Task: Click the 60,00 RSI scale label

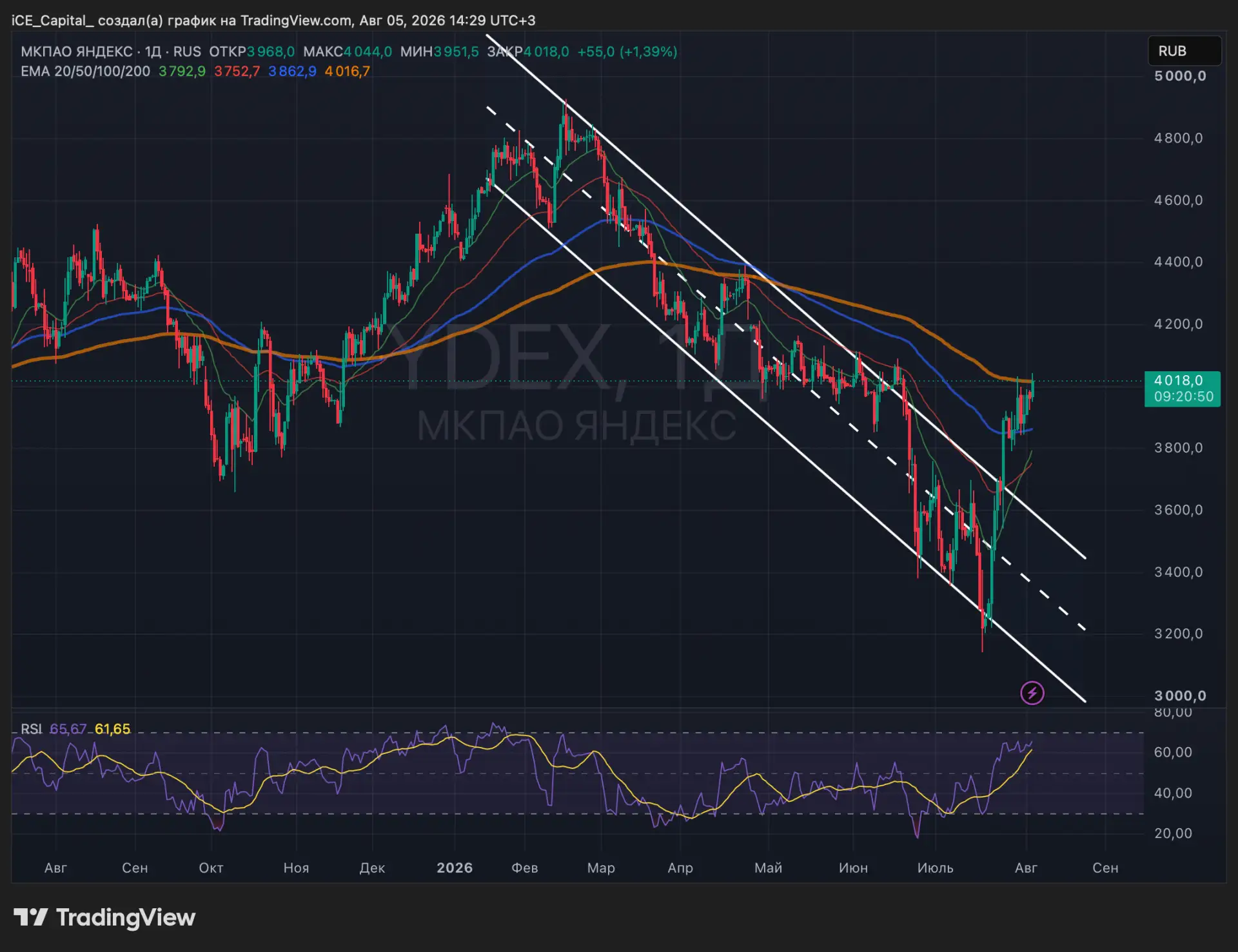Action: click(x=1173, y=752)
